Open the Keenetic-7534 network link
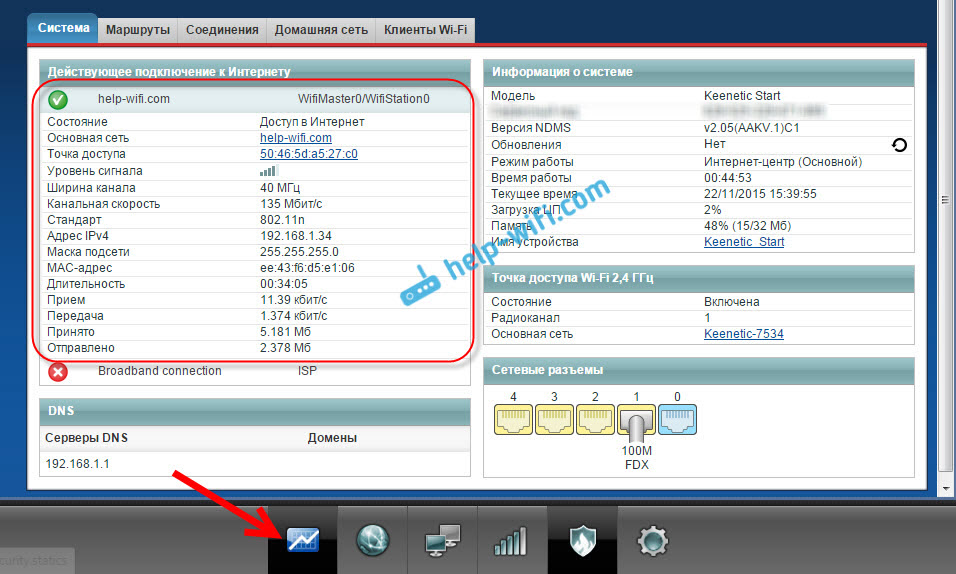This screenshot has width=956, height=574. pos(743,334)
